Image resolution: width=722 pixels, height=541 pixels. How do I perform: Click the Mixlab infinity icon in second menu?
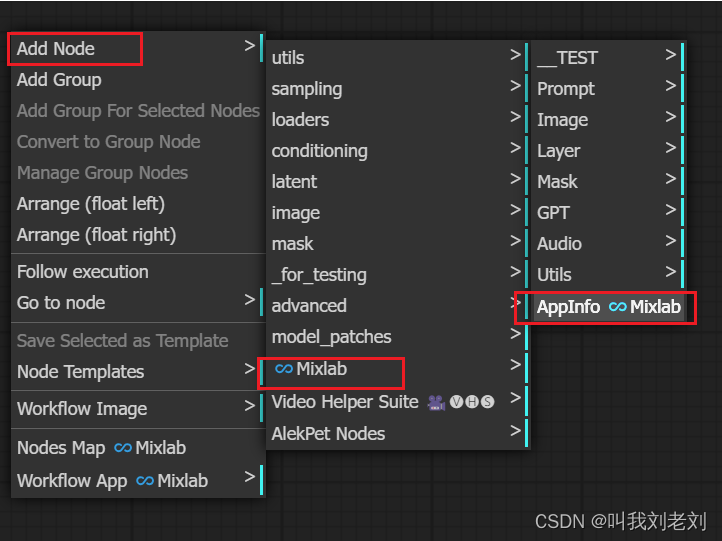tap(284, 369)
